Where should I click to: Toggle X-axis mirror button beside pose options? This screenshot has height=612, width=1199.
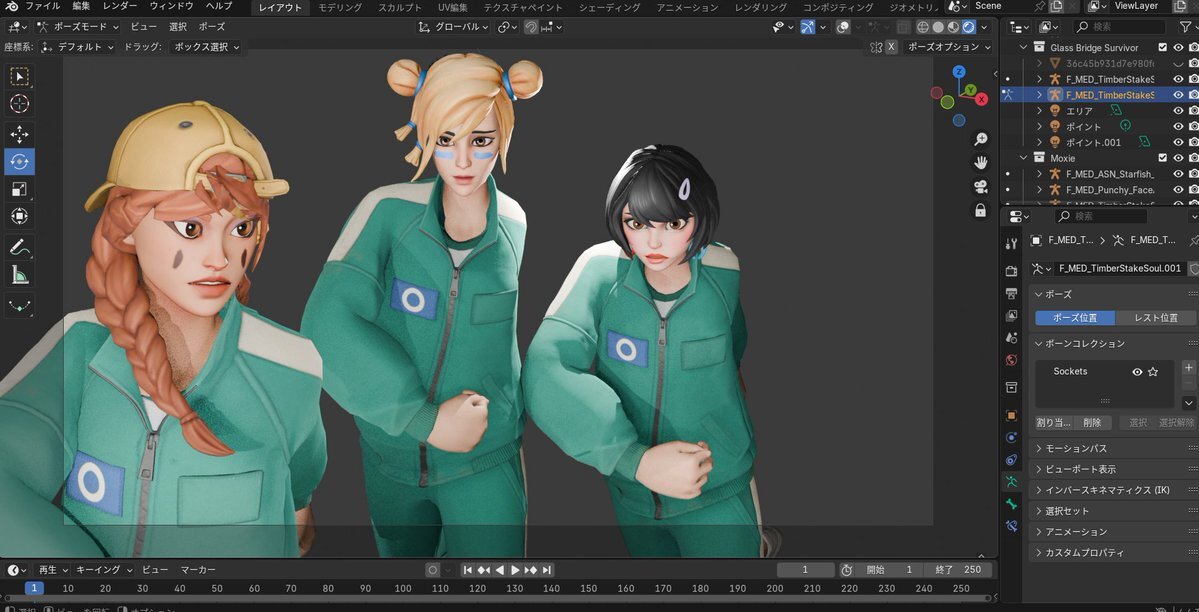(x=891, y=47)
